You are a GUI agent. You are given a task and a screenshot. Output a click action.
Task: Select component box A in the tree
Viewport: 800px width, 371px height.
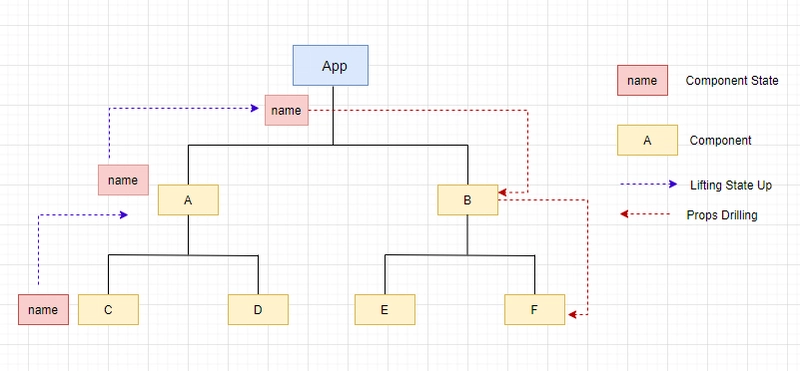[188, 200]
